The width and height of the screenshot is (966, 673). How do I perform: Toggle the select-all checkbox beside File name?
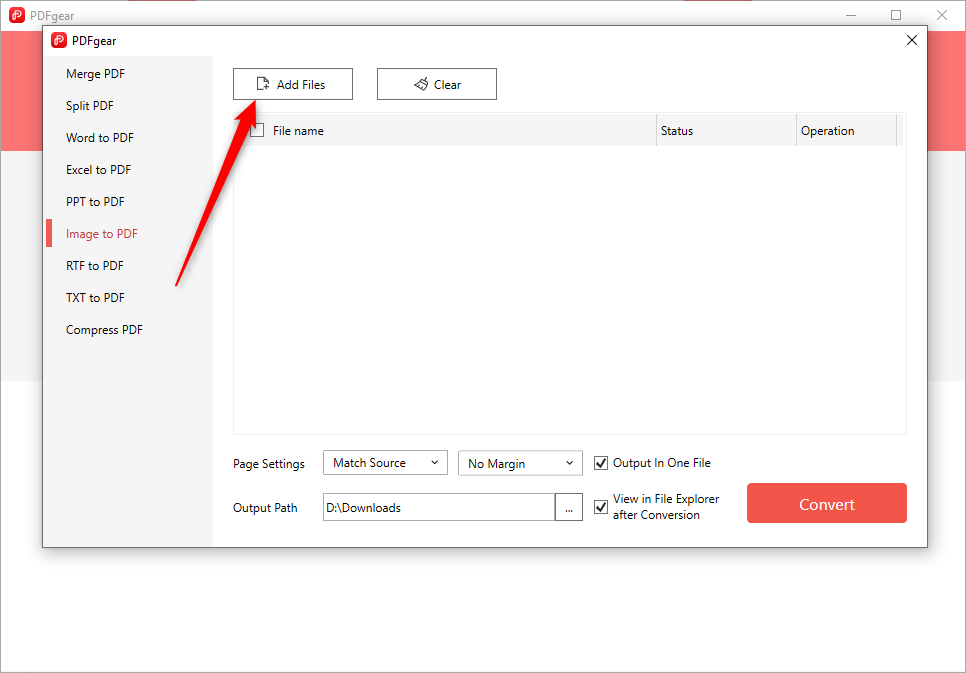click(257, 131)
